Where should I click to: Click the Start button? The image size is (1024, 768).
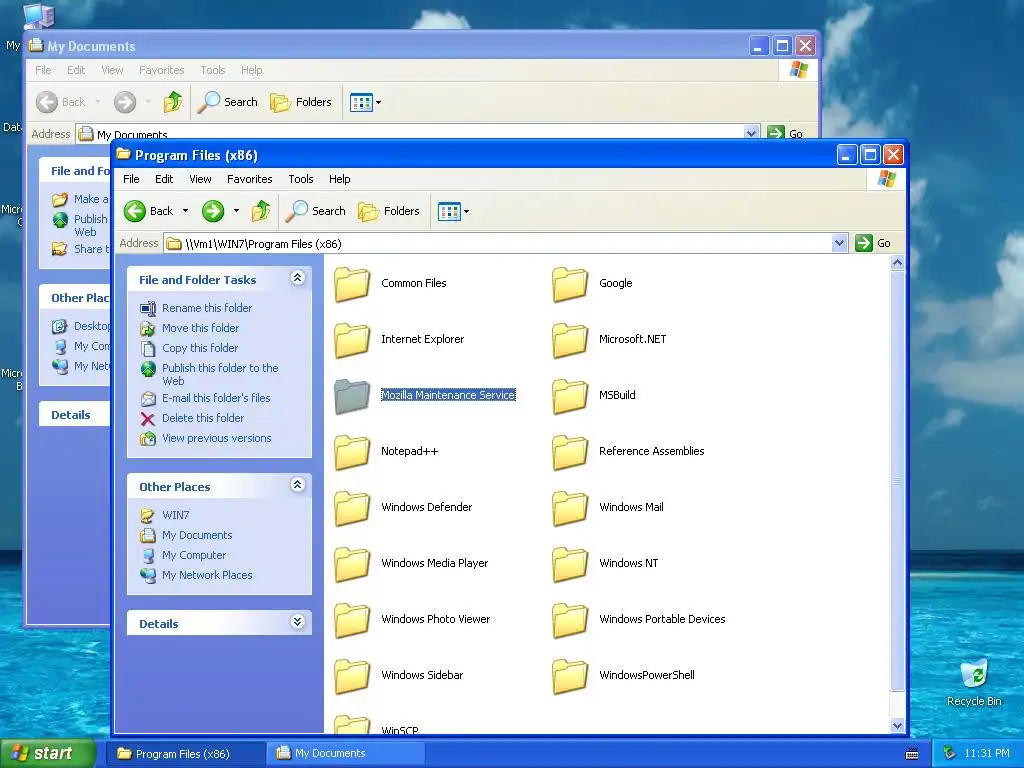point(47,753)
